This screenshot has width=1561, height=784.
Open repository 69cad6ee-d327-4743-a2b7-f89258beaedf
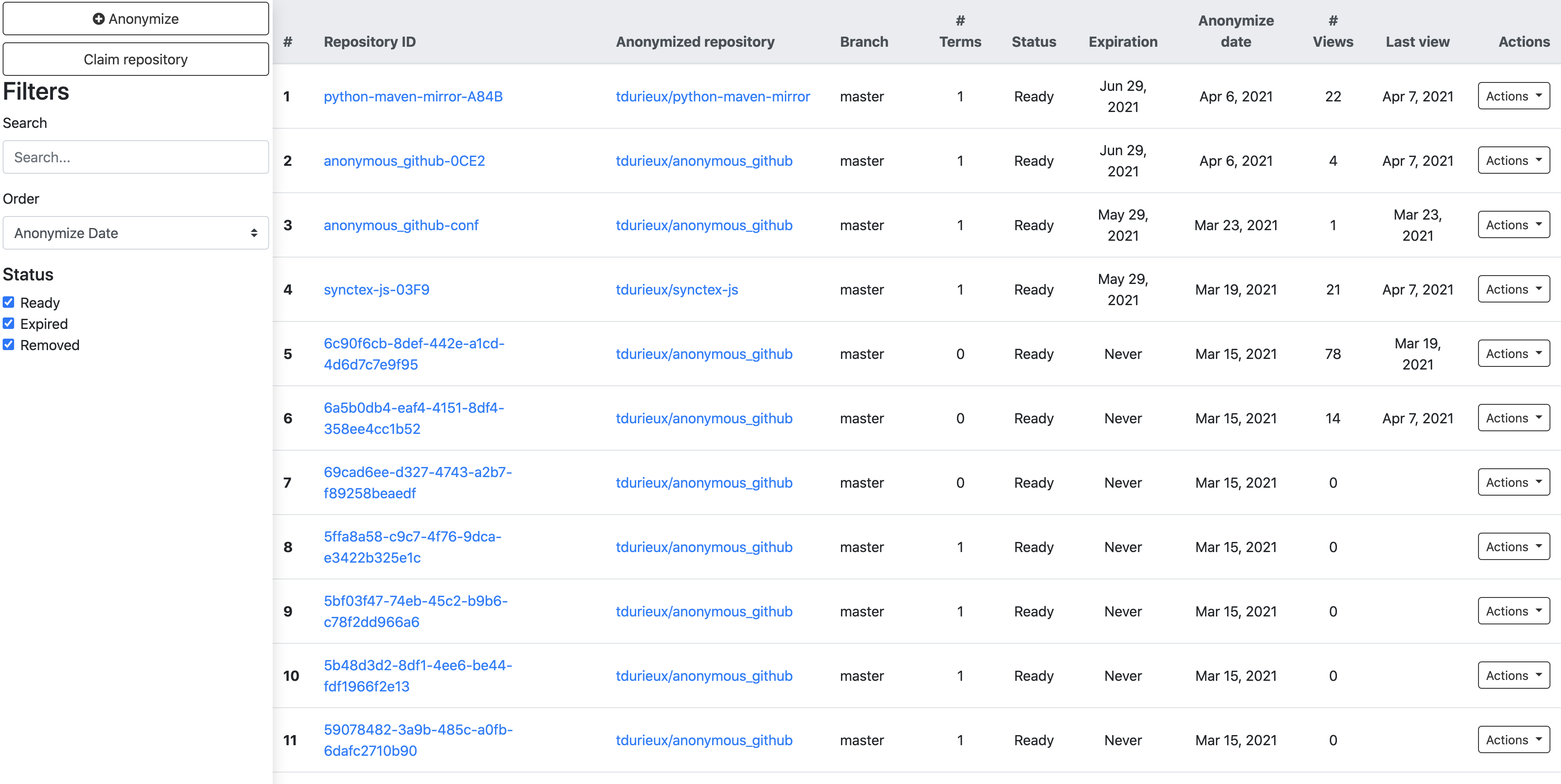click(417, 482)
